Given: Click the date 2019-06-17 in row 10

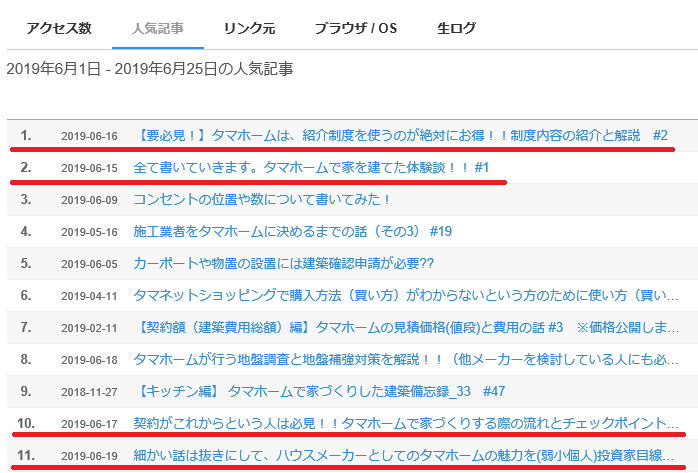Looking at the screenshot, I should (x=89, y=424).
